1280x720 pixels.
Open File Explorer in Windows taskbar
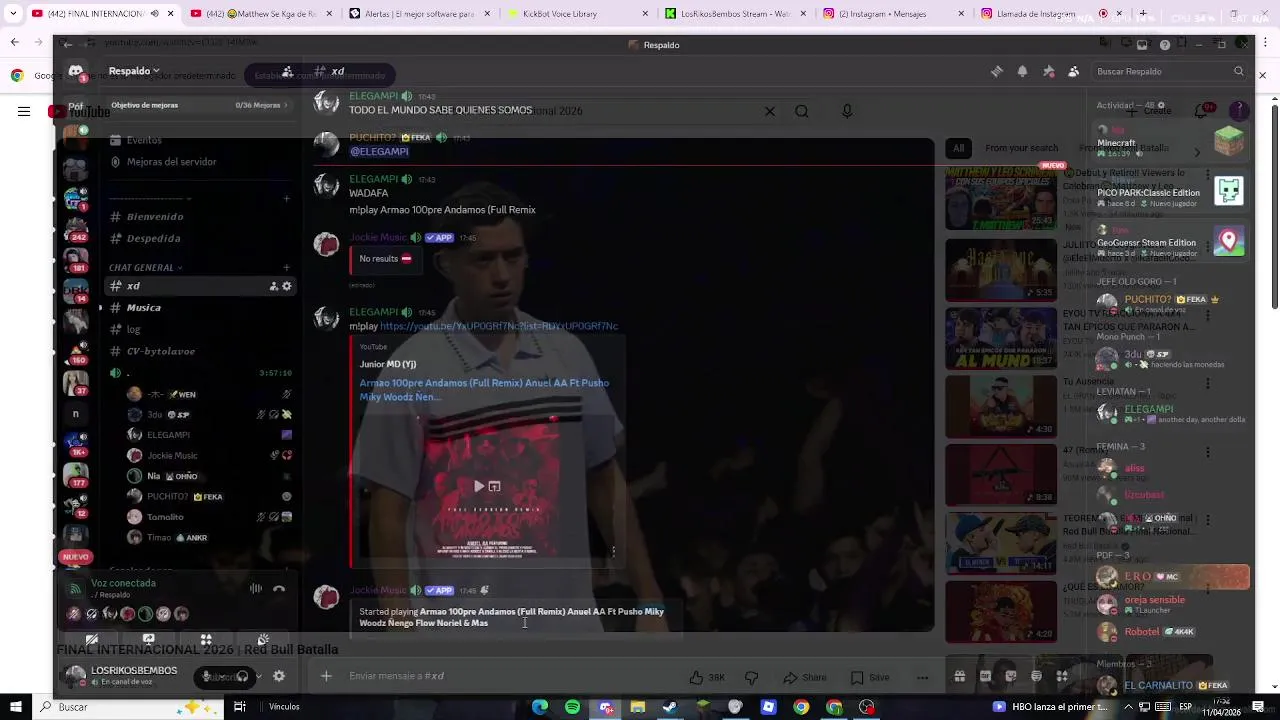pyautogui.click(x=637, y=707)
